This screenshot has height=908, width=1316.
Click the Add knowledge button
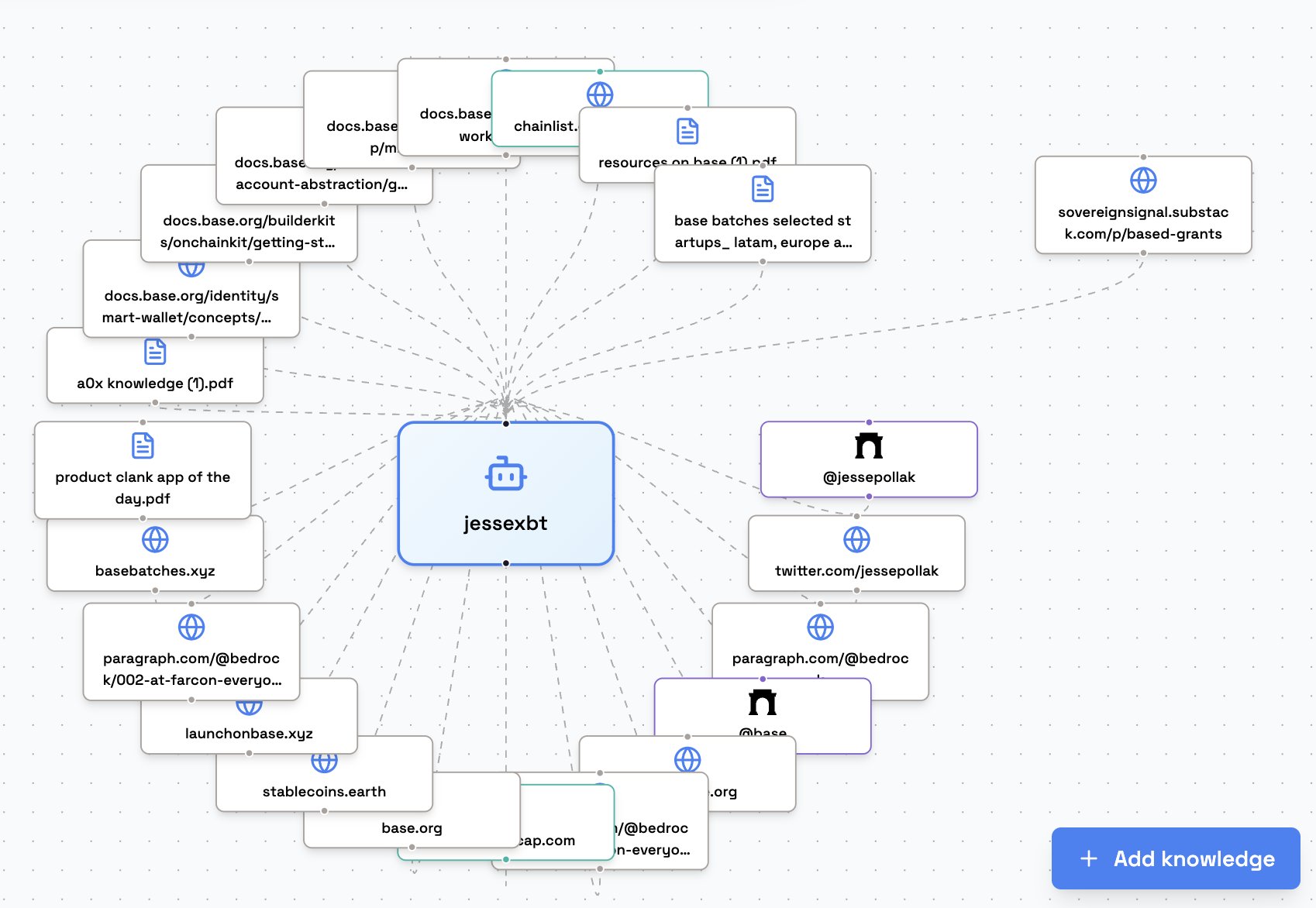1175,858
